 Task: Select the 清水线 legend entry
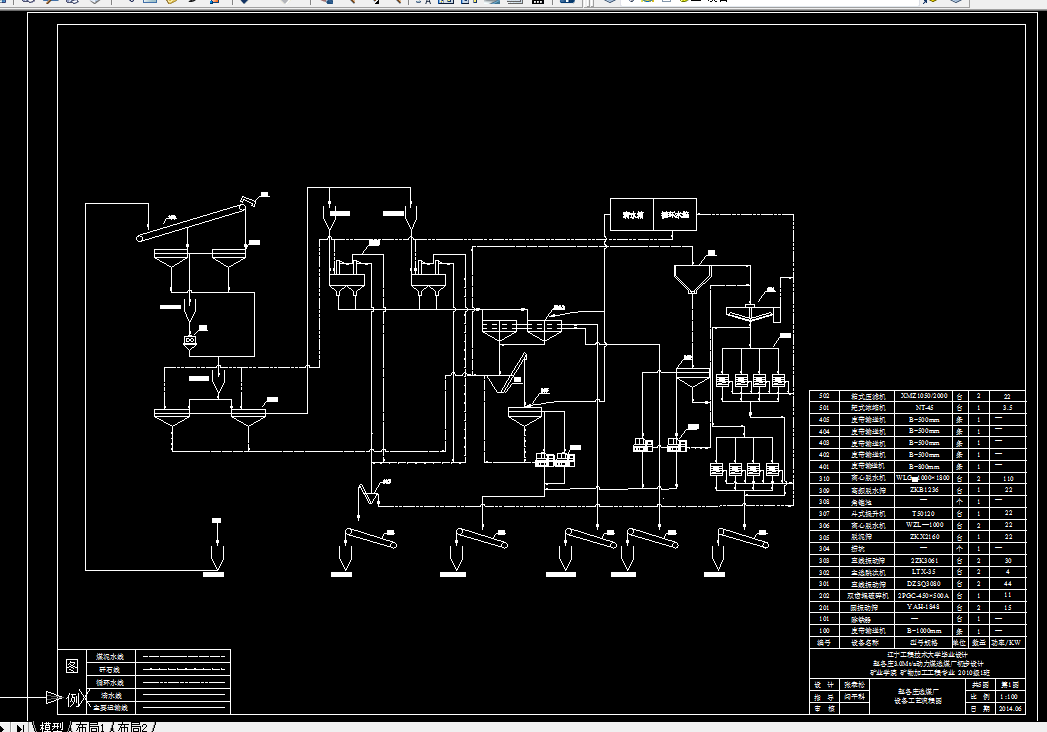click(111, 695)
